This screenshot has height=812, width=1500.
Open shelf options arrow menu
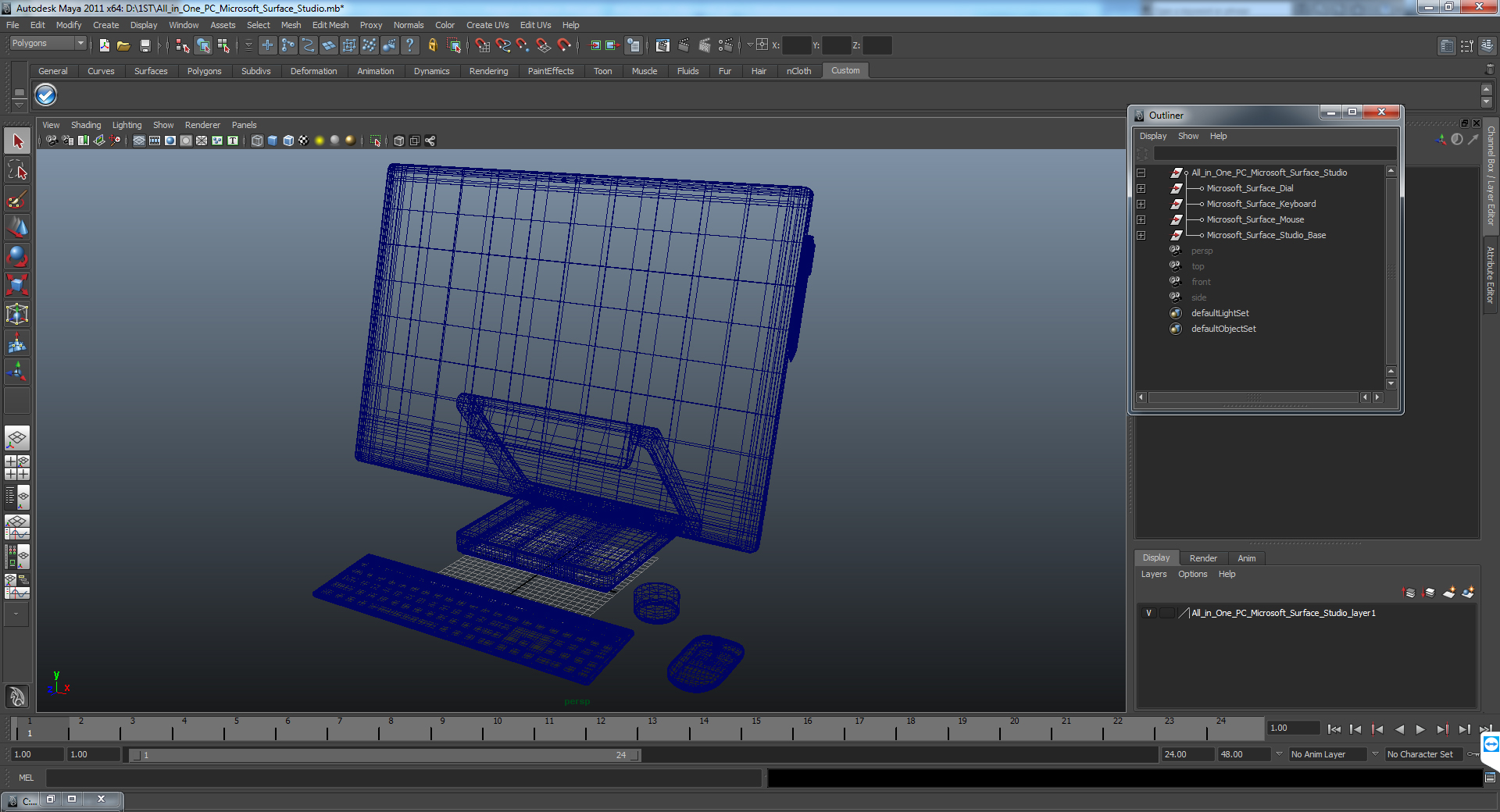pyautogui.click(x=20, y=104)
